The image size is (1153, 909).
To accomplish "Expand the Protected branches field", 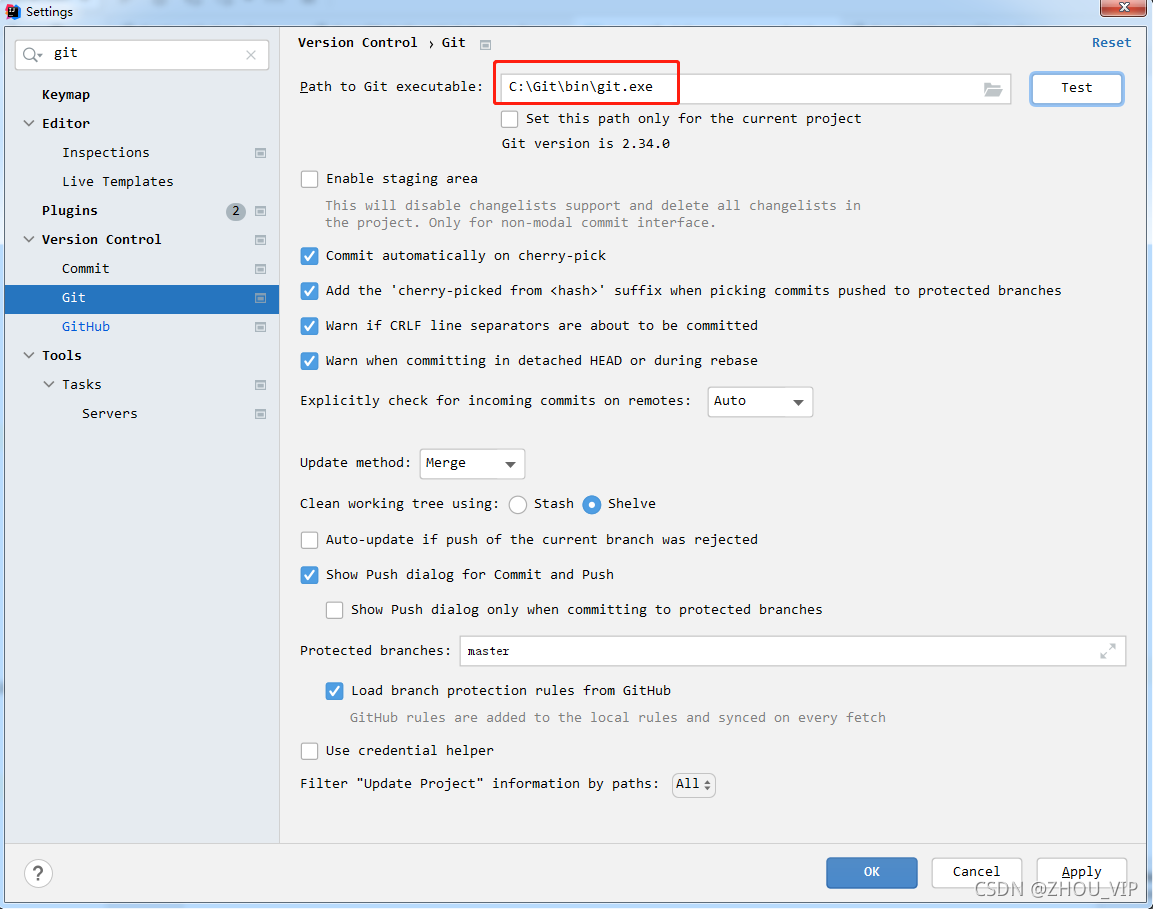I will coord(1107,651).
